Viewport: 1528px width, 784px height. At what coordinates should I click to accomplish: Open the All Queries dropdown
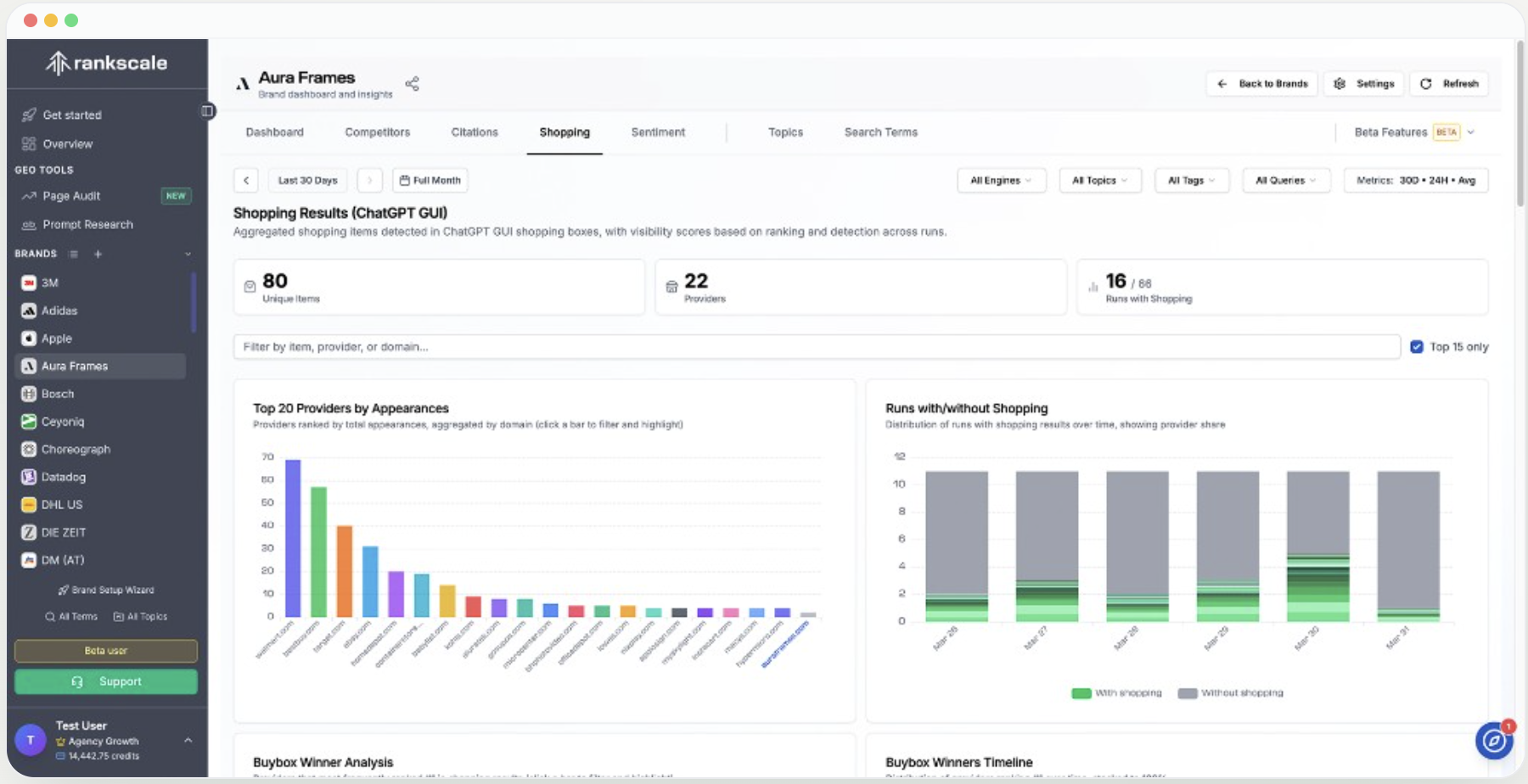pyautogui.click(x=1286, y=181)
